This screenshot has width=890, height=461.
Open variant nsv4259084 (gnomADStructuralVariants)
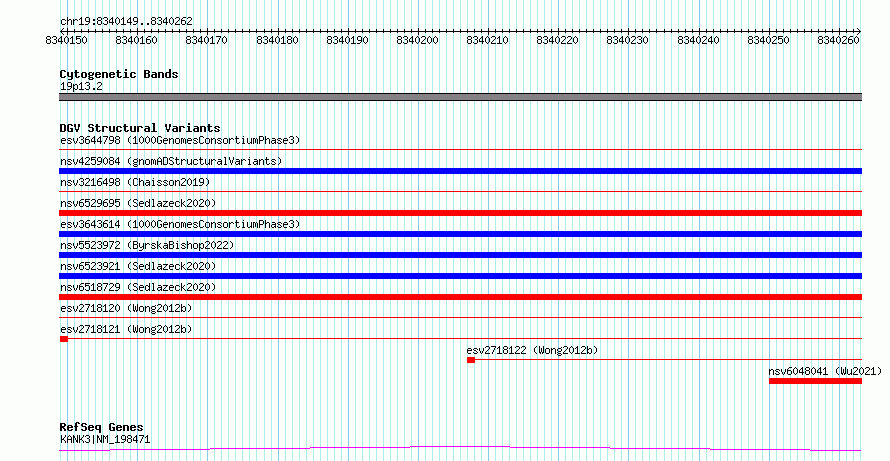[171, 161]
